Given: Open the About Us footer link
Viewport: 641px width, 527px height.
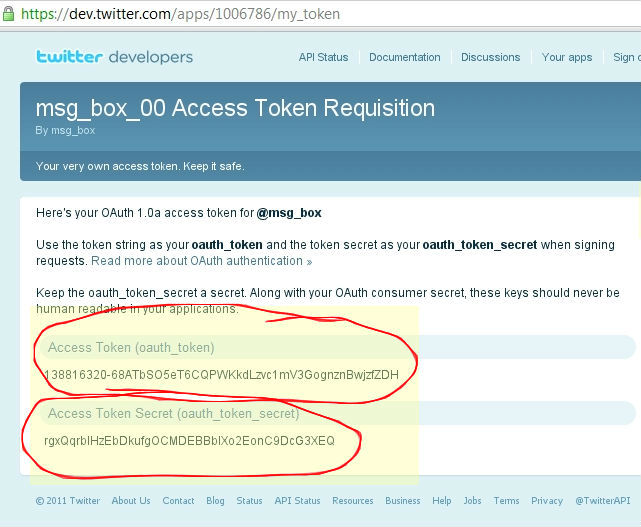Looking at the screenshot, I should [131, 500].
